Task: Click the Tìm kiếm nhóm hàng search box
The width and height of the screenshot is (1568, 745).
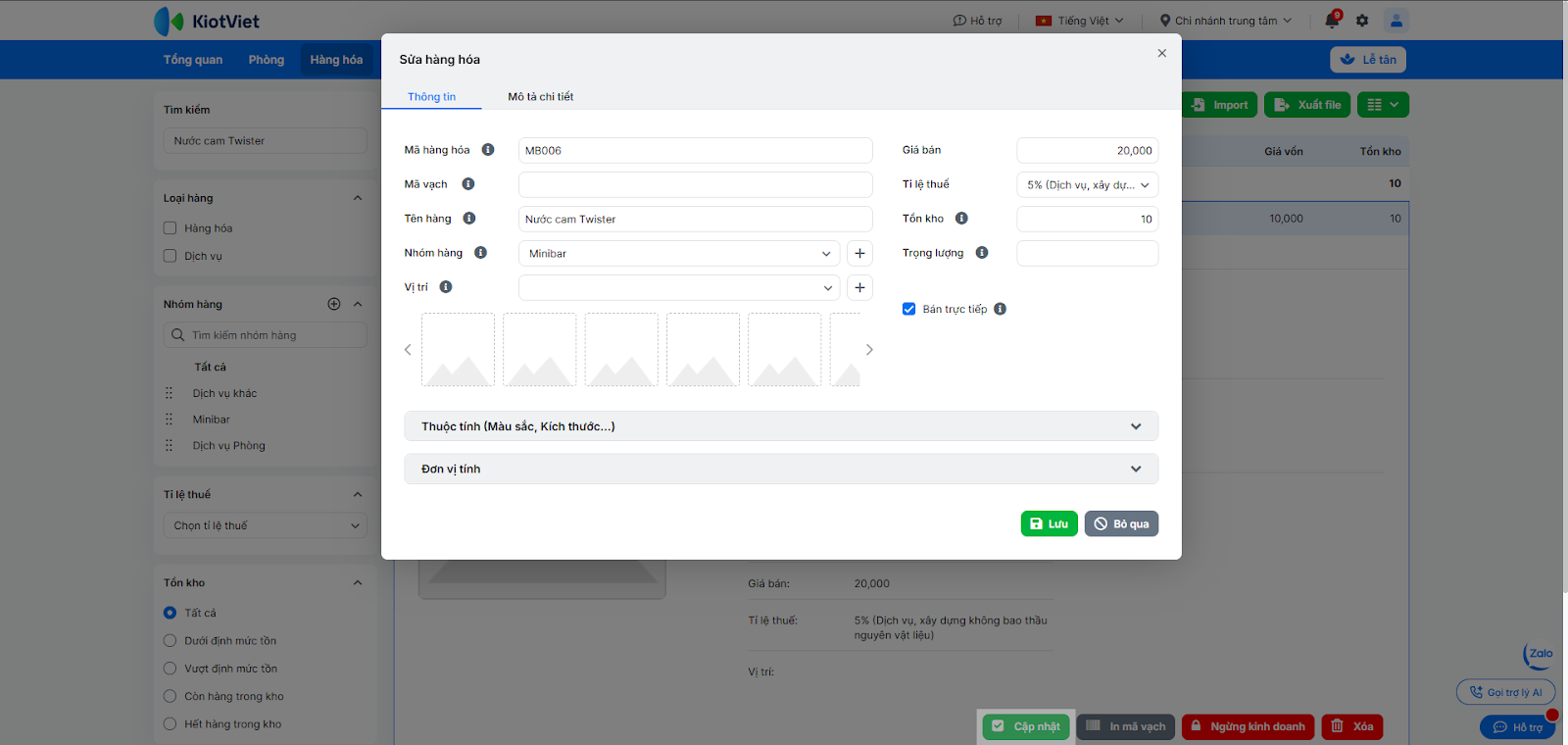Action: point(265,335)
